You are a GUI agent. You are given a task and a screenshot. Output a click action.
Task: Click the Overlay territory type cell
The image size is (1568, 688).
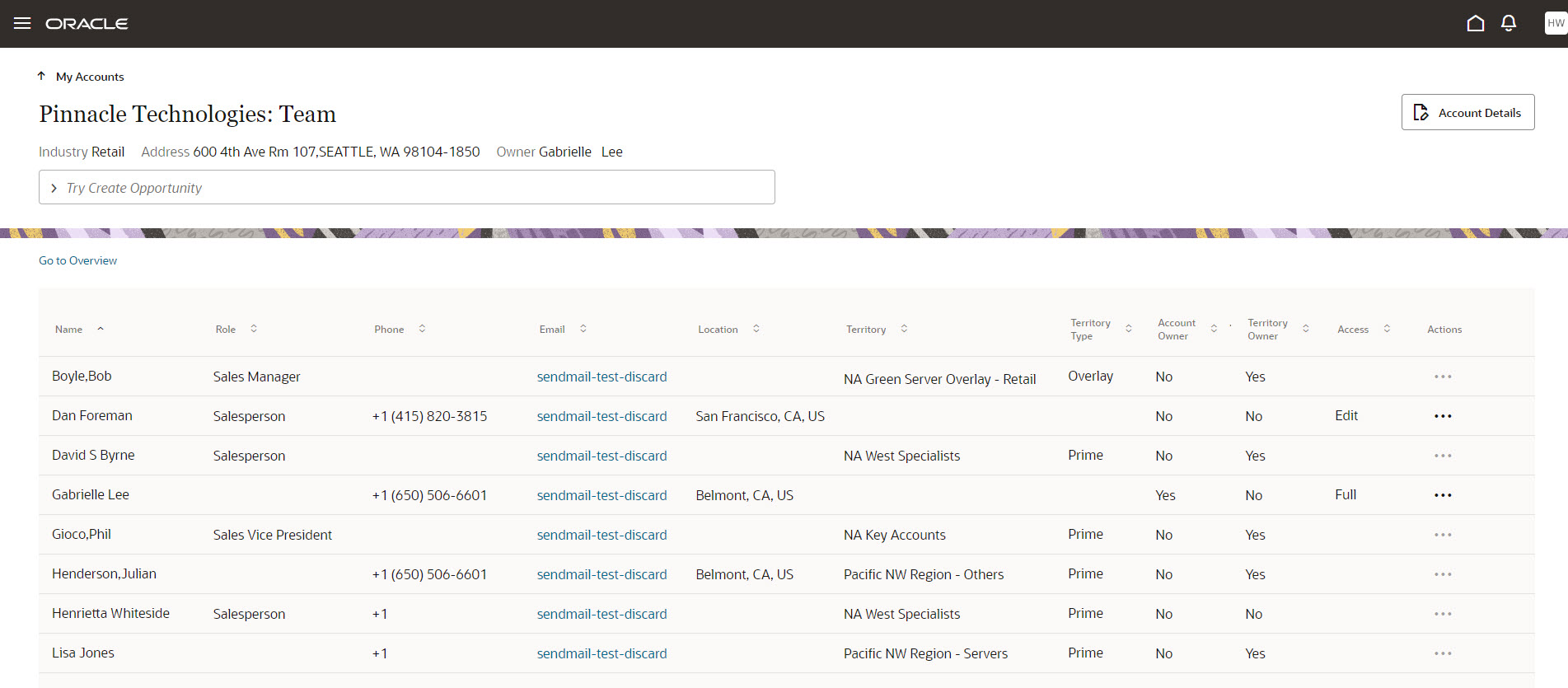click(x=1091, y=376)
